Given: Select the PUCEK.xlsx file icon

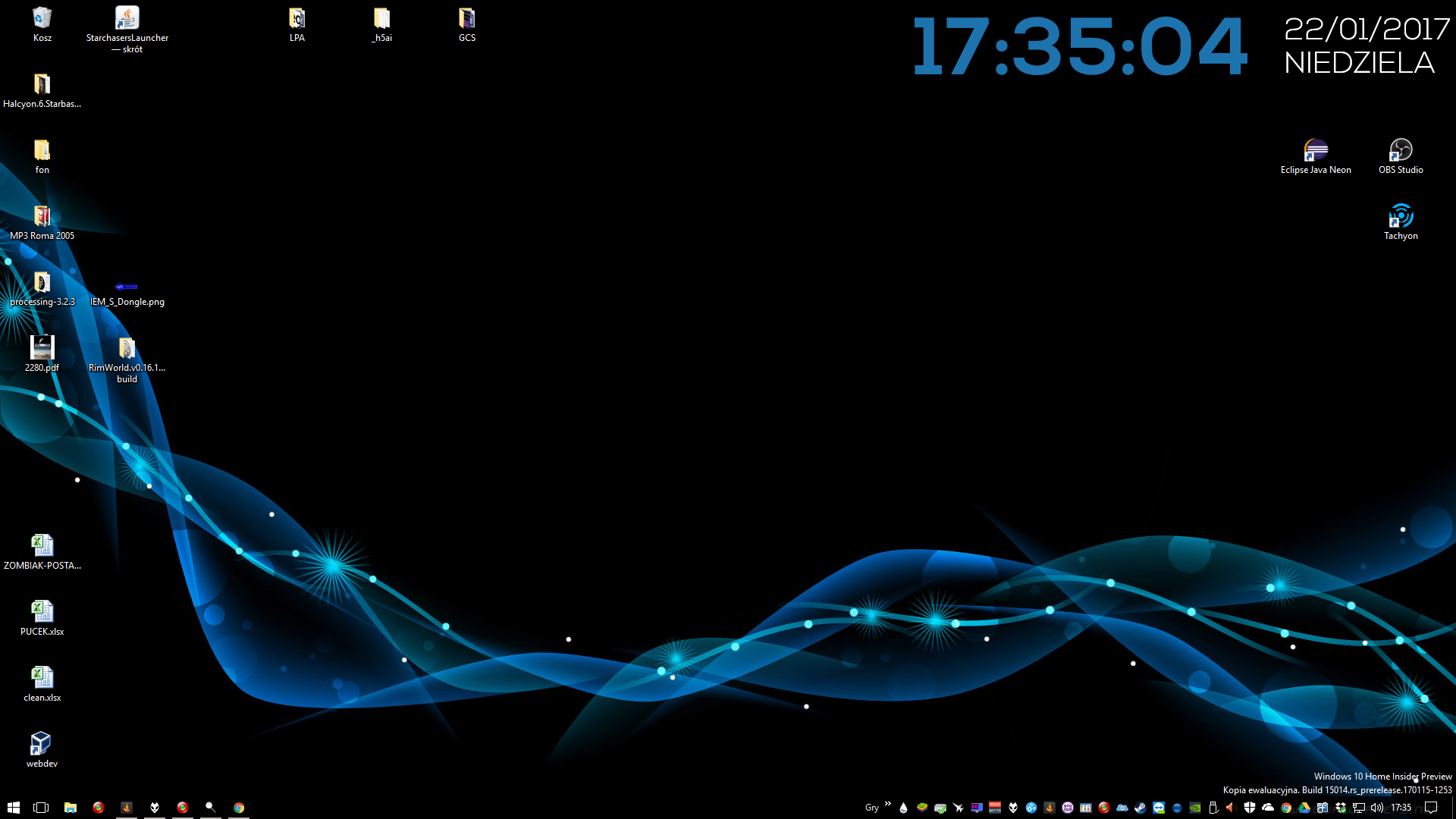Looking at the screenshot, I should point(42,611).
